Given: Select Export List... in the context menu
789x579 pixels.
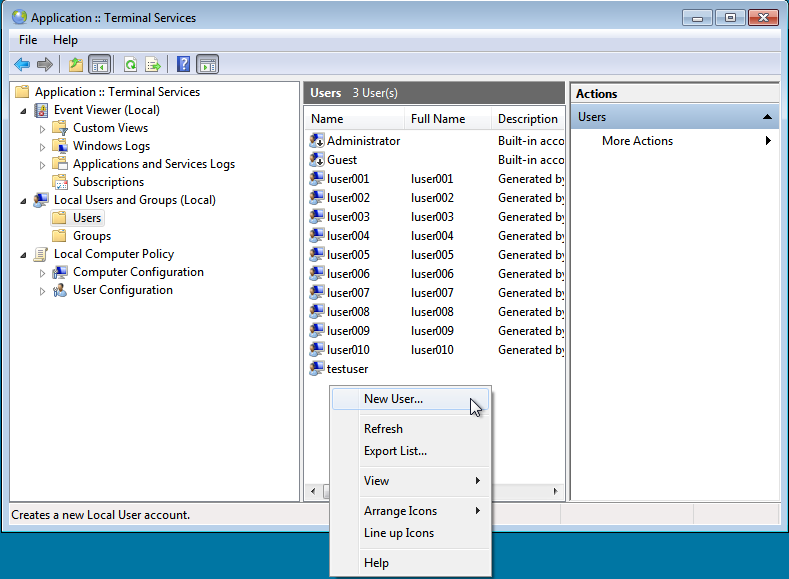Looking at the screenshot, I should coord(395,451).
